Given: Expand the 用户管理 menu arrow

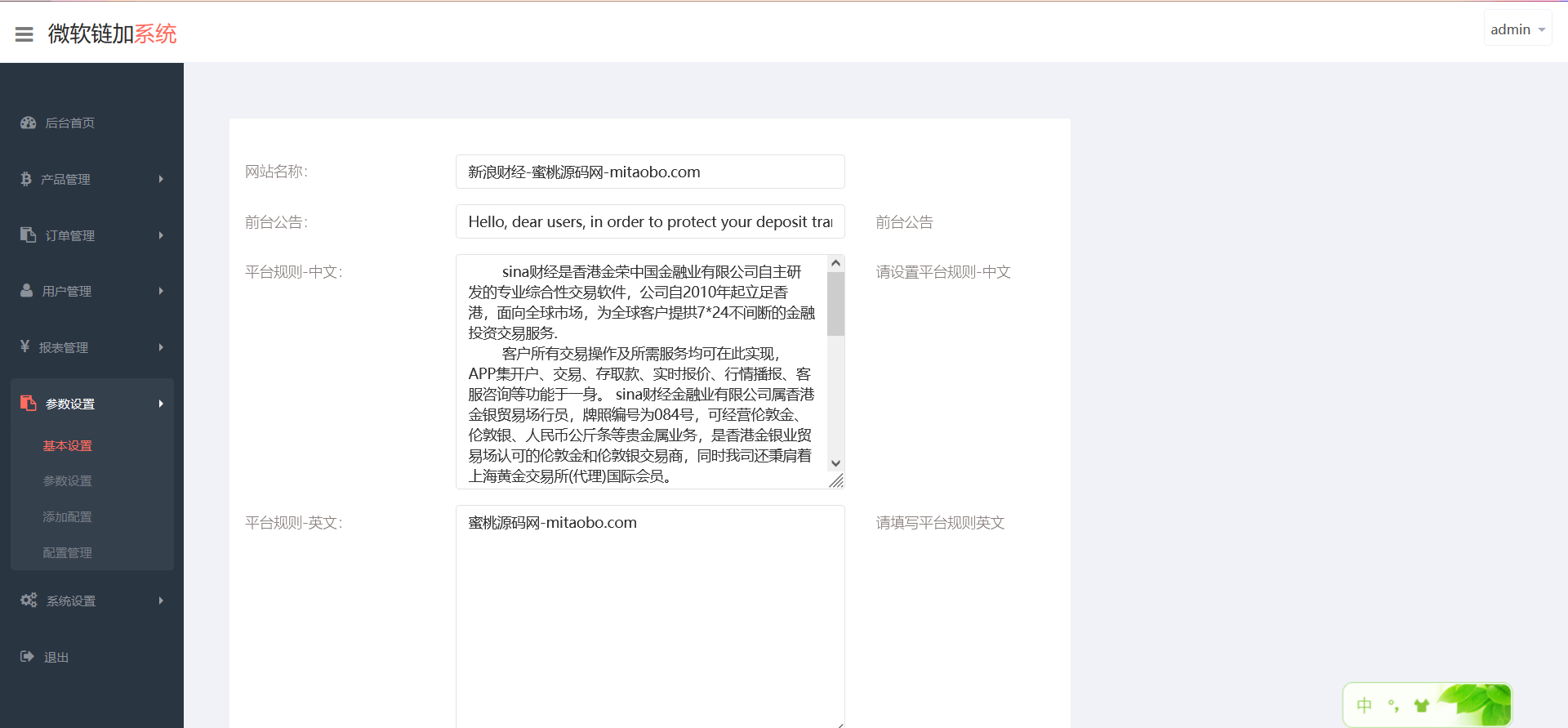Looking at the screenshot, I should pyautogui.click(x=161, y=291).
